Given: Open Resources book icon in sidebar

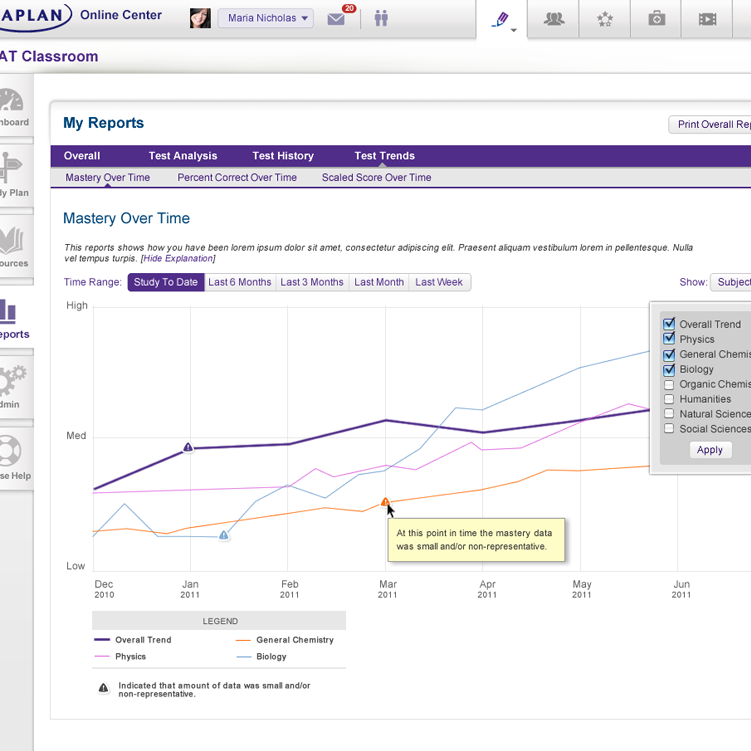Looking at the screenshot, I should coord(12,247).
